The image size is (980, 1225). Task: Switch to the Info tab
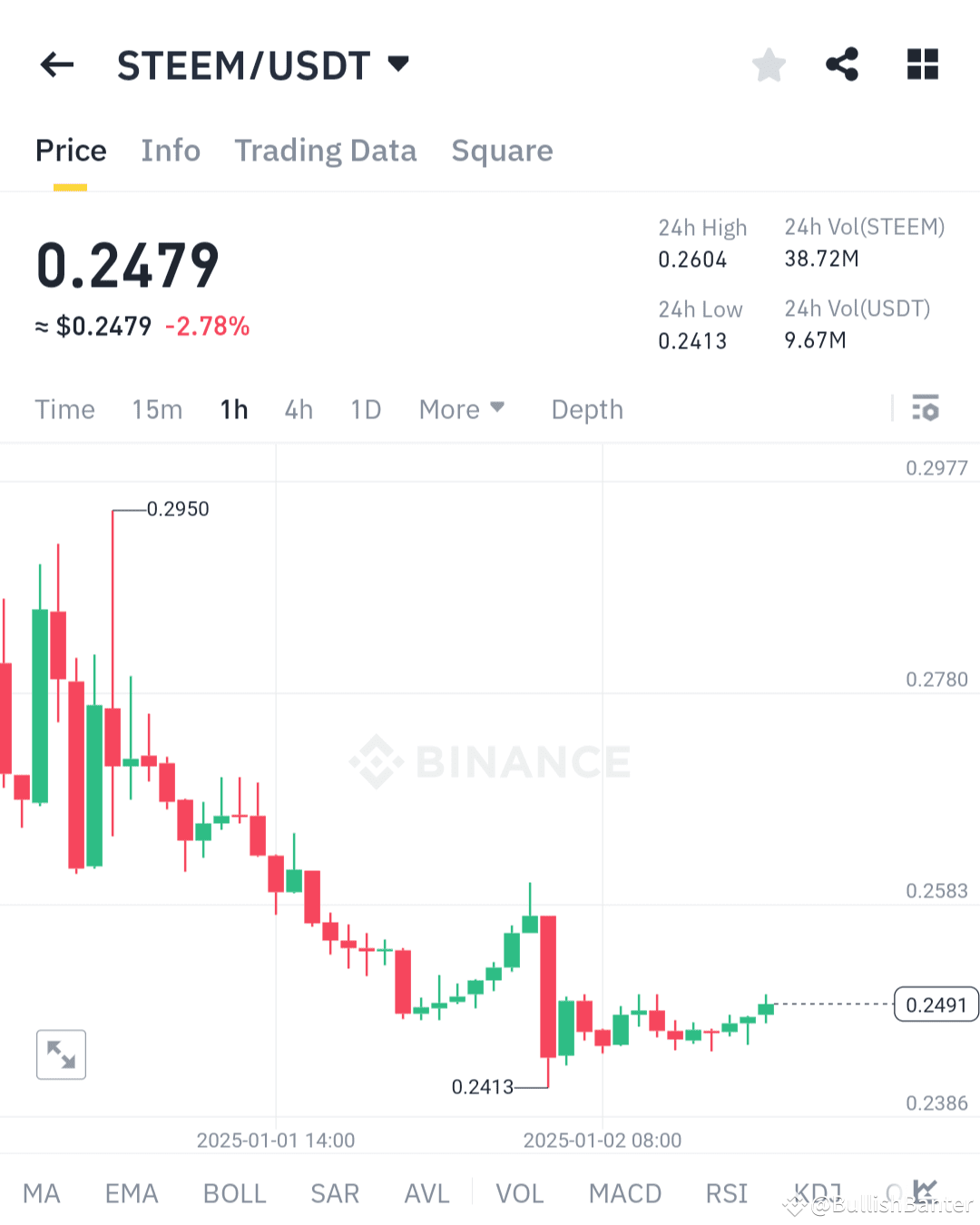pos(171,151)
